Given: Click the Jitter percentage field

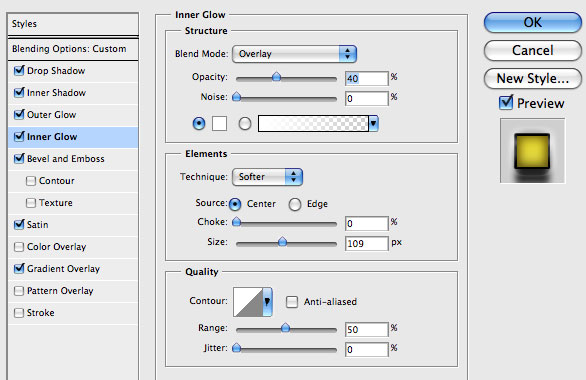Looking at the screenshot, I should coord(367,350).
